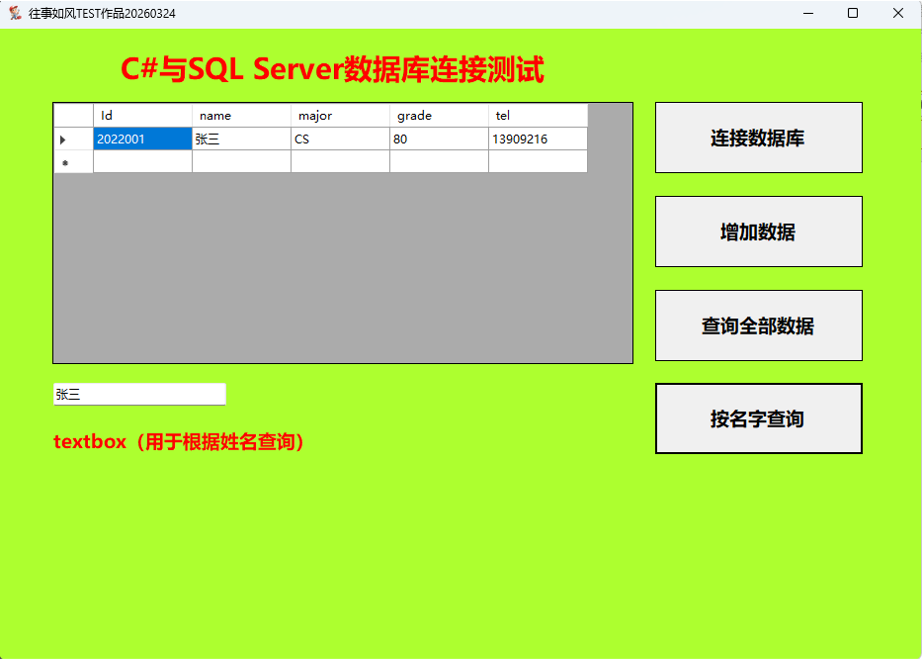Select the name cell 张三 in grid
The image size is (922, 659).
(x=241, y=140)
